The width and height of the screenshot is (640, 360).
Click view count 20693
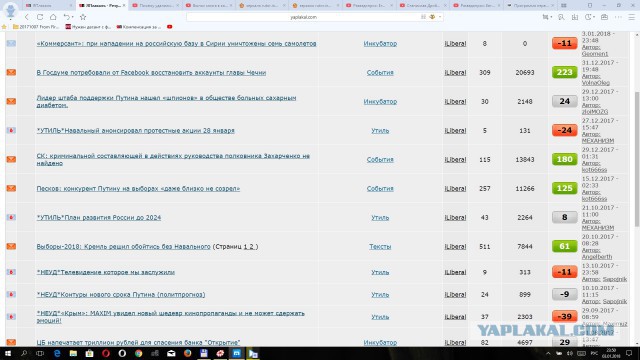point(524,72)
